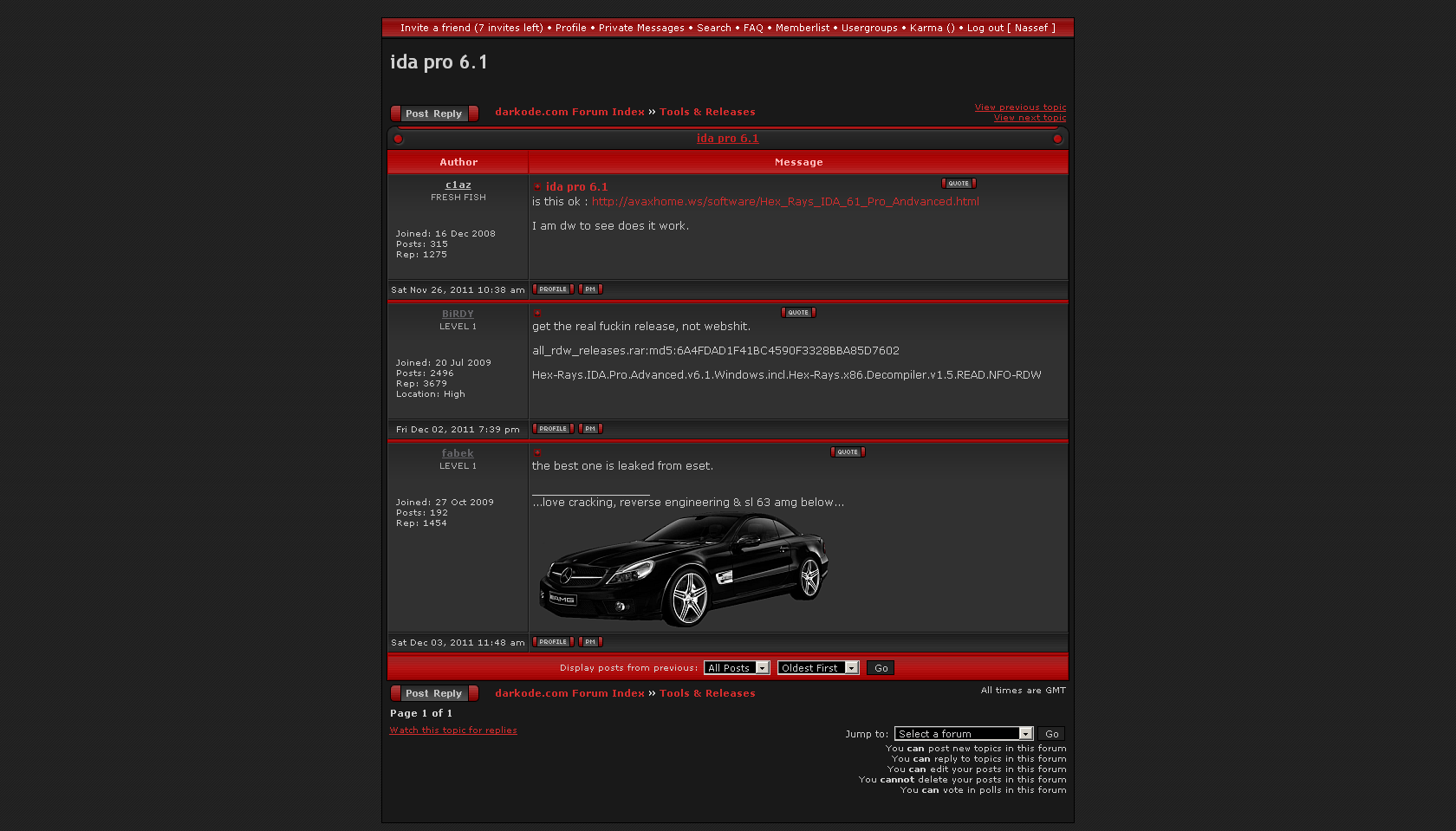Image resolution: width=1456 pixels, height=831 pixels.
Task: Open c1az's PROFILE button icon
Action: [553, 289]
